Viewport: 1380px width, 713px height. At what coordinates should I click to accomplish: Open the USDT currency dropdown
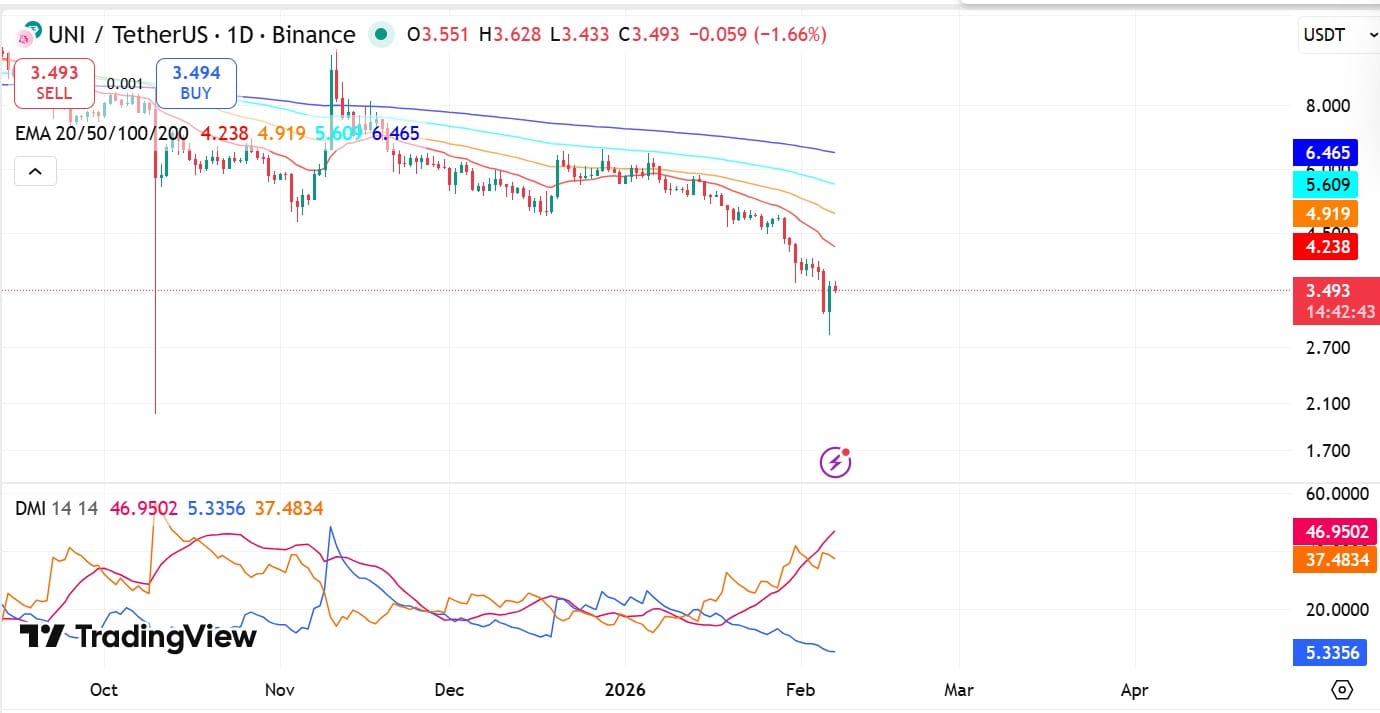(1338, 35)
